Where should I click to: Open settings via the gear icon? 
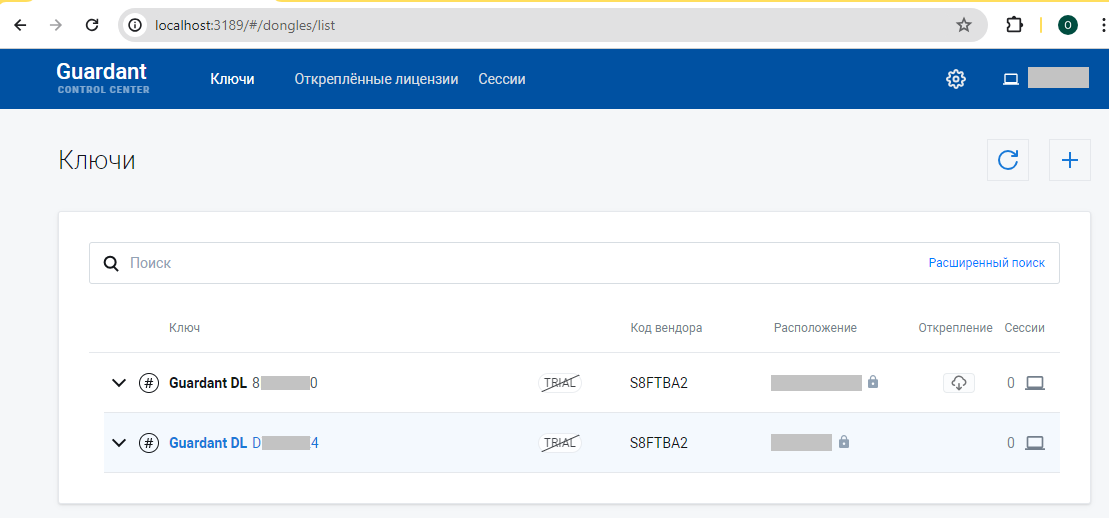(956, 79)
